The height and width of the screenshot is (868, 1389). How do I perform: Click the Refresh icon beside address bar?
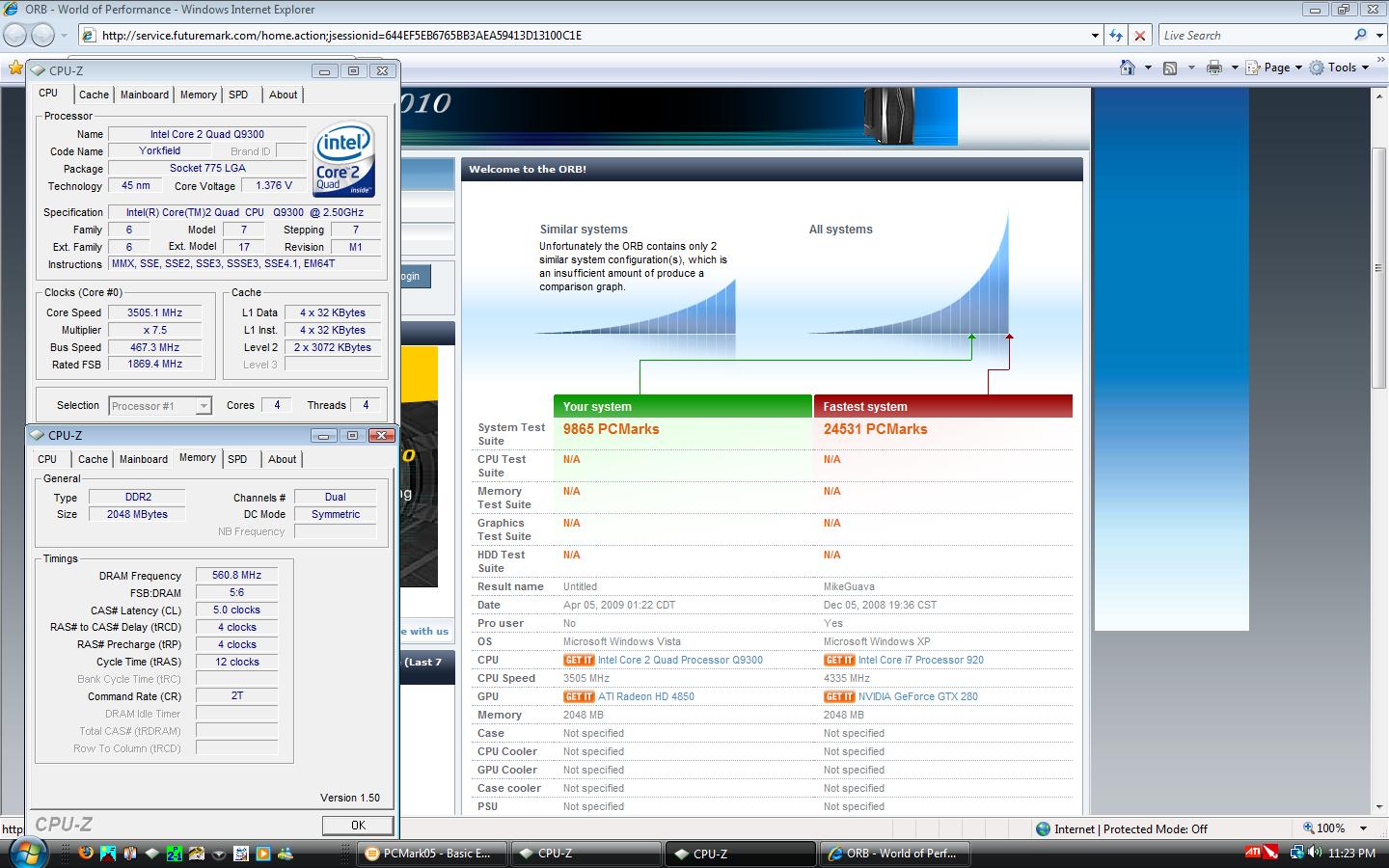[1116, 36]
